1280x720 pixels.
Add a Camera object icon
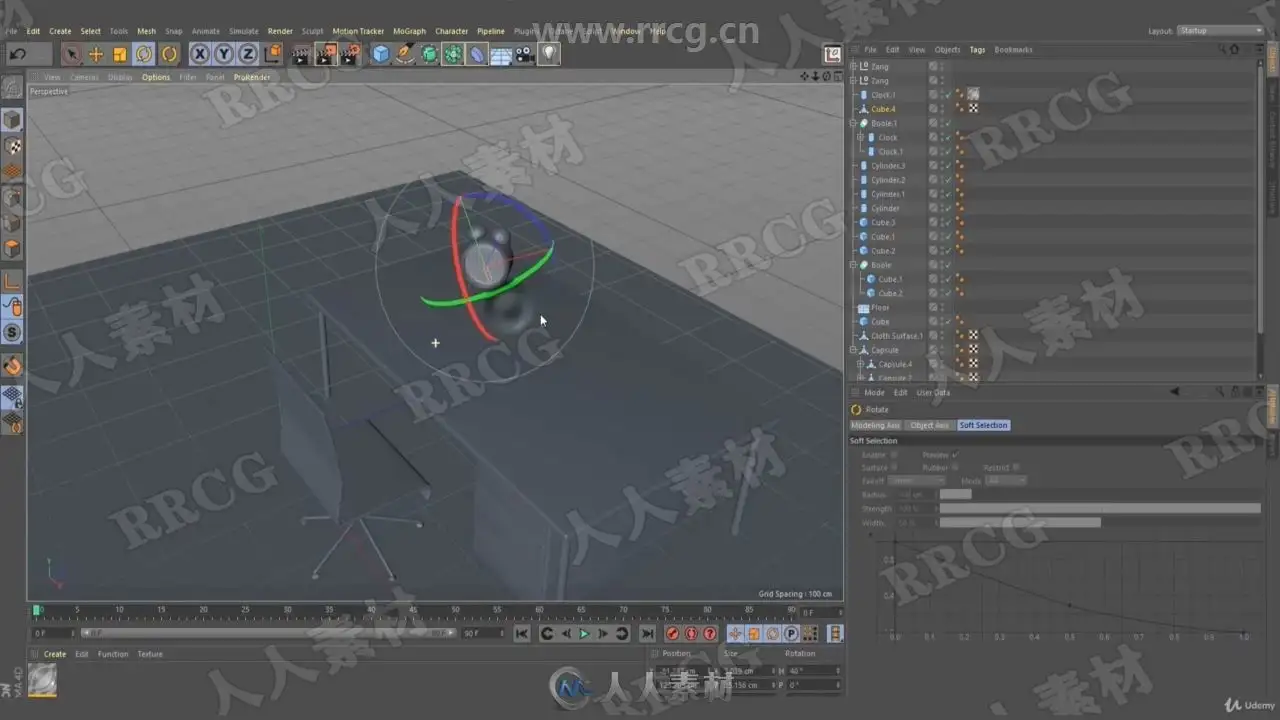click(x=525, y=54)
